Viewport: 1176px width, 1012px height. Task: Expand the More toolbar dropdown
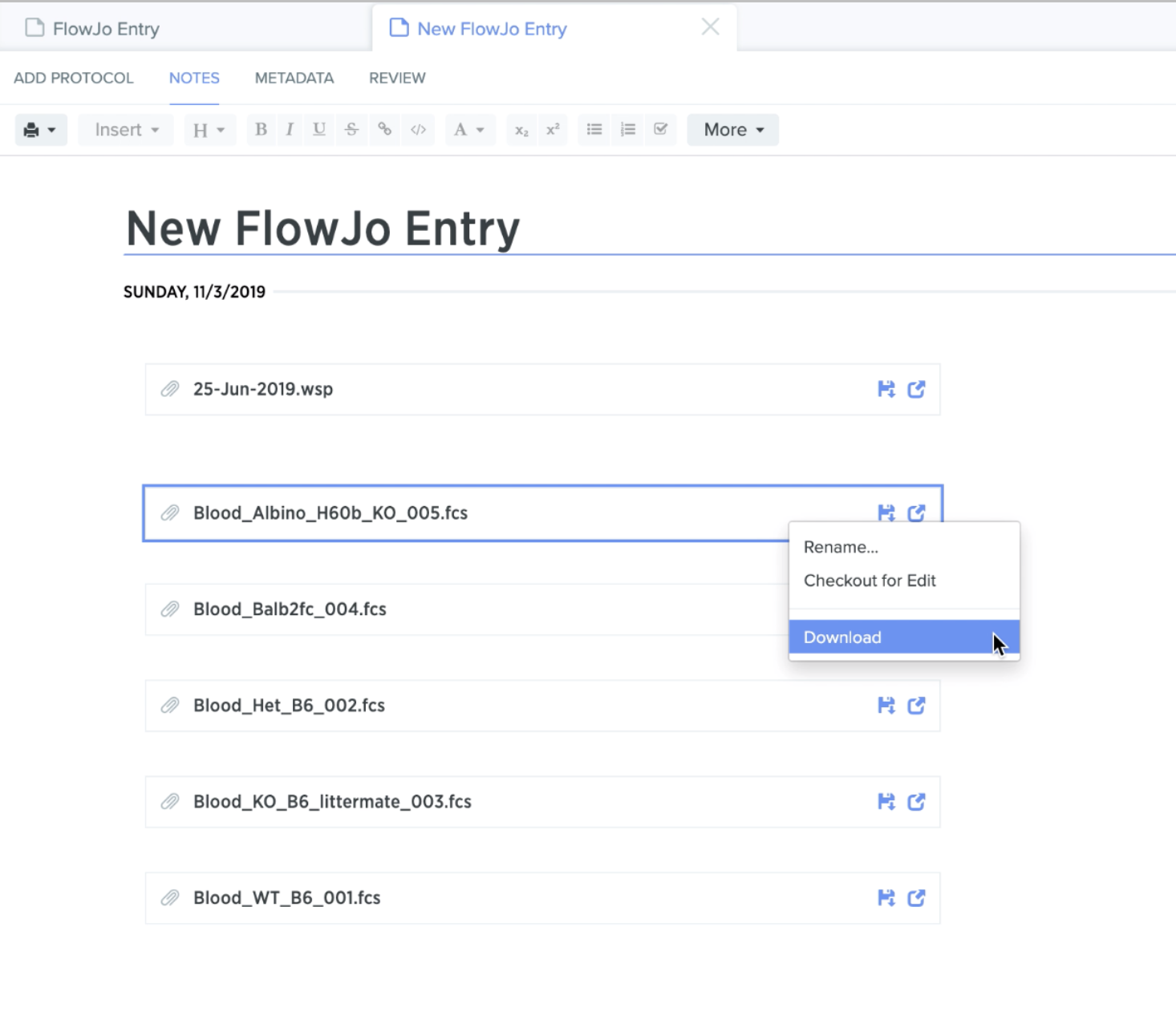[732, 130]
